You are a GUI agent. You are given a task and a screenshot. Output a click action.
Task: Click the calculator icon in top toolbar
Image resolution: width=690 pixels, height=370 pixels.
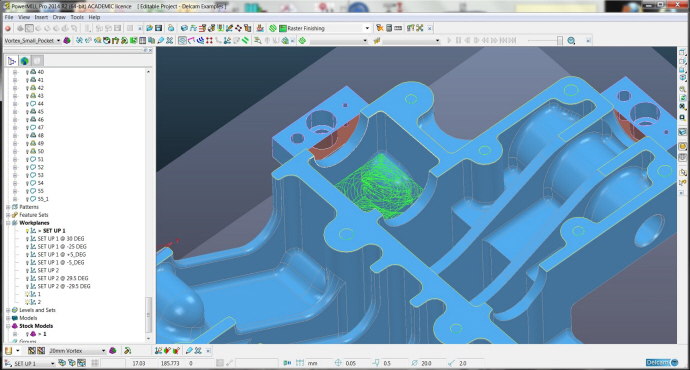(x=389, y=28)
